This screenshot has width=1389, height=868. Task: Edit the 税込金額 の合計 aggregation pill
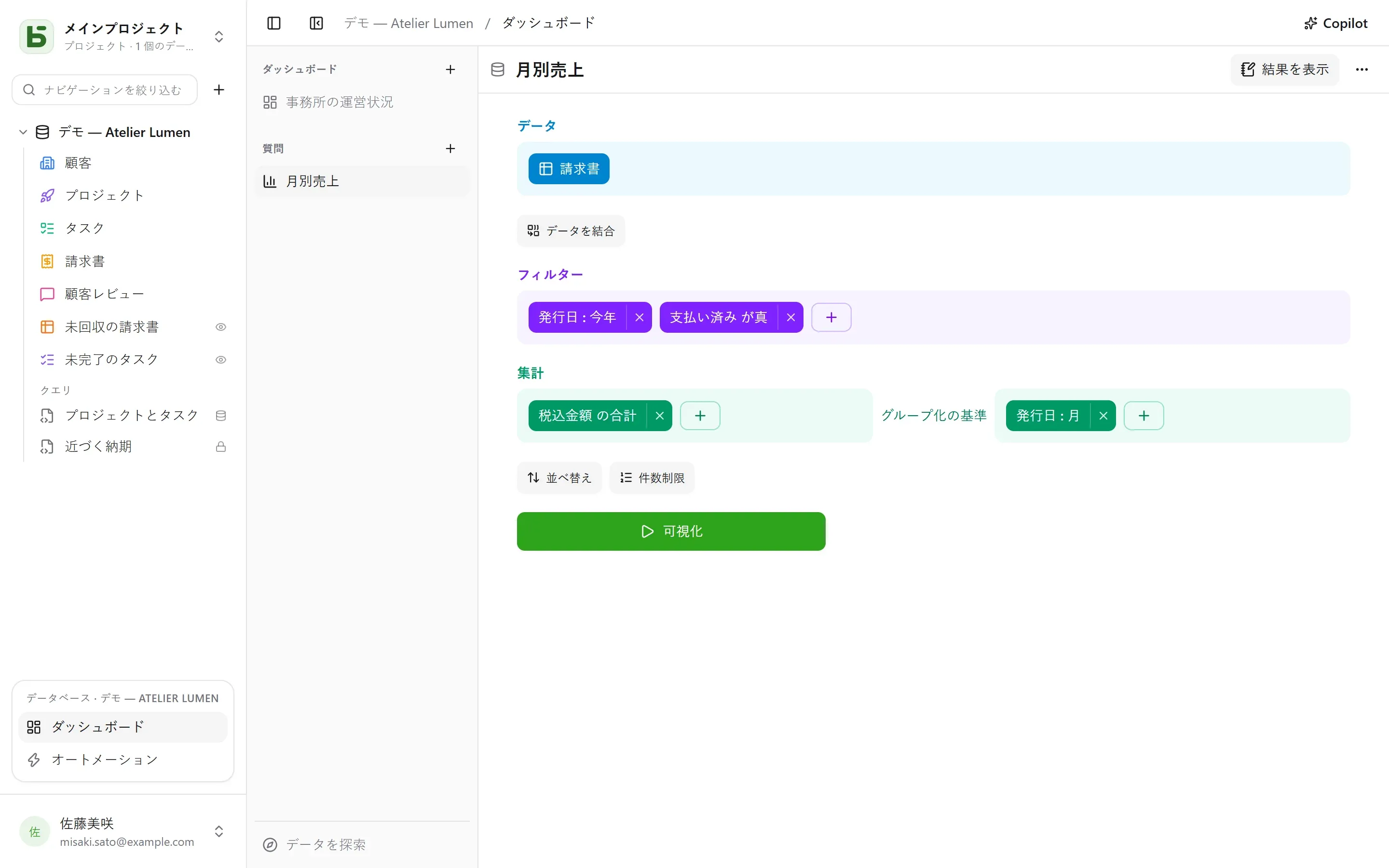(x=587, y=416)
